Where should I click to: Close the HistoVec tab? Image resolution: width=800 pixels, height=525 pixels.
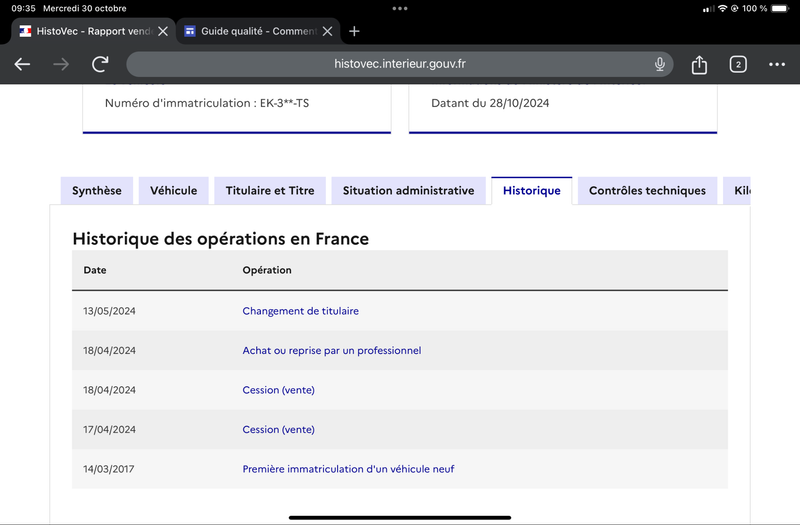163,31
